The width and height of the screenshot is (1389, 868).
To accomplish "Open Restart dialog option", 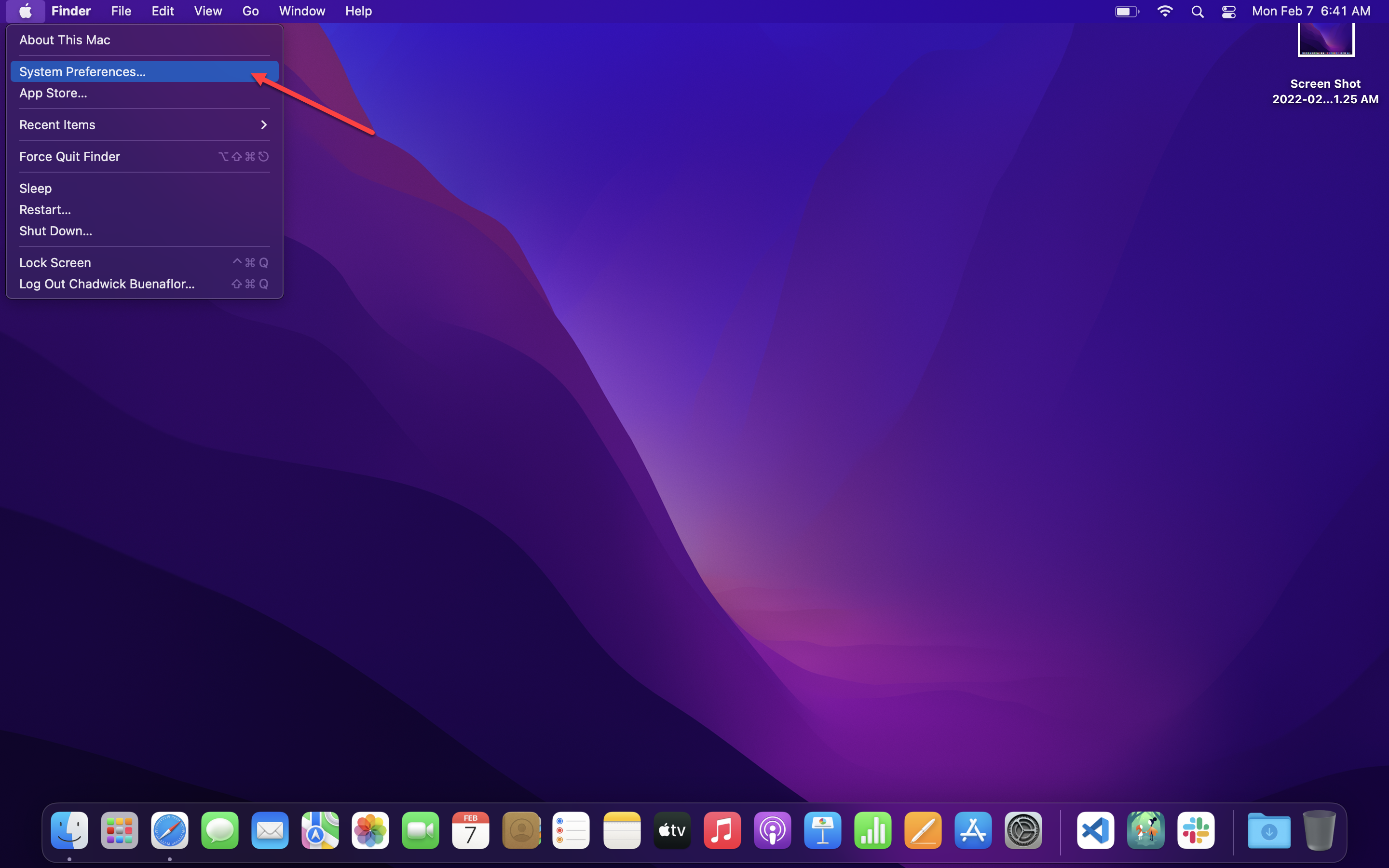I will click(x=44, y=209).
